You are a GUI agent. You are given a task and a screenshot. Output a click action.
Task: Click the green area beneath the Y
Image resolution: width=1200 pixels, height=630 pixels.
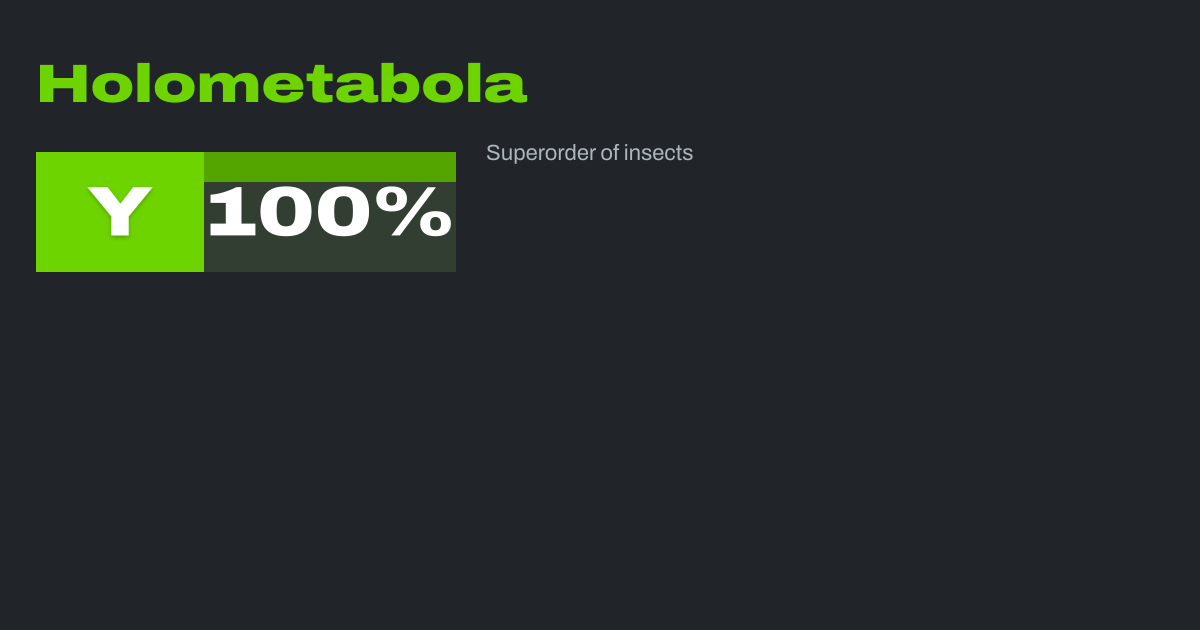point(120,256)
